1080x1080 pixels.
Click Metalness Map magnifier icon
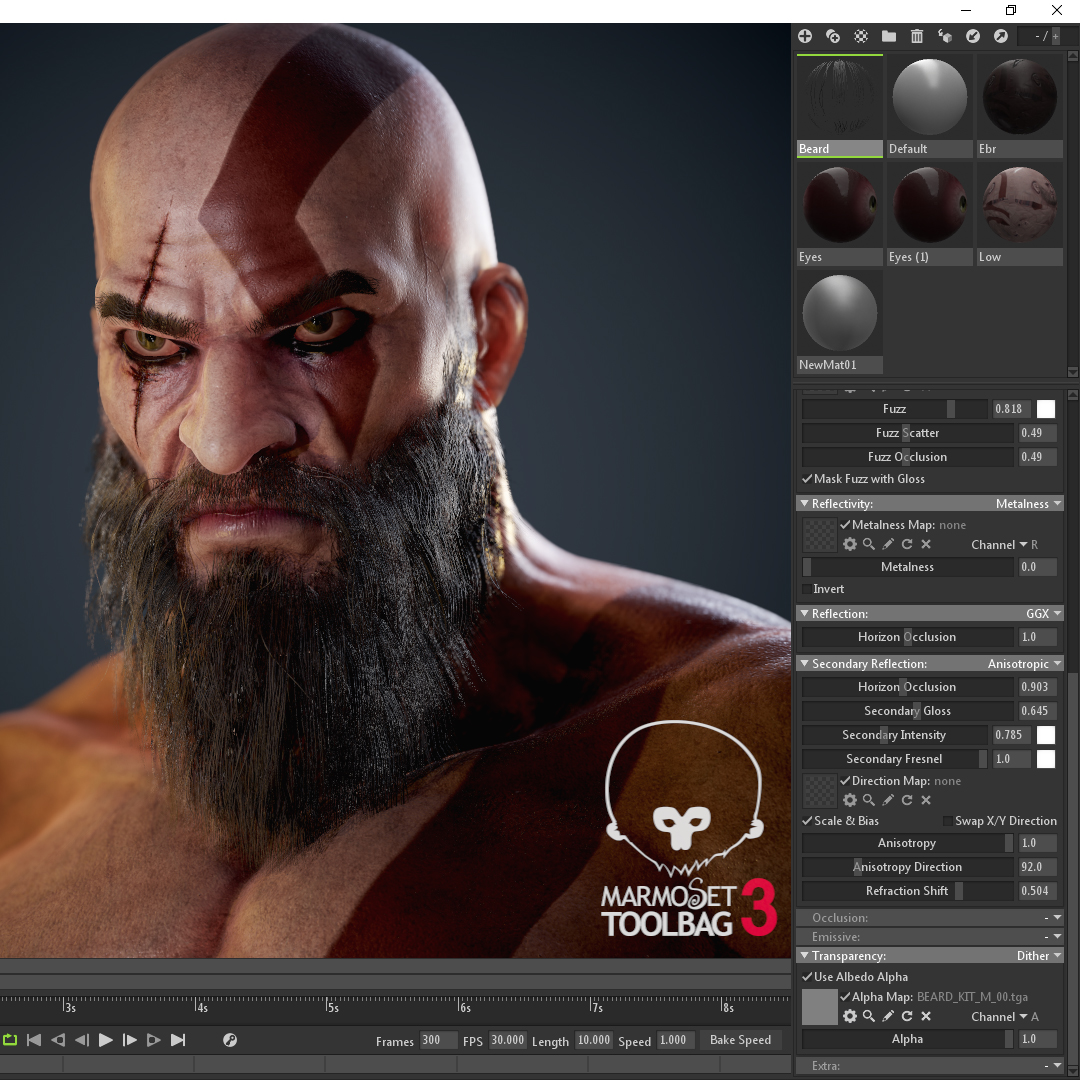(869, 544)
